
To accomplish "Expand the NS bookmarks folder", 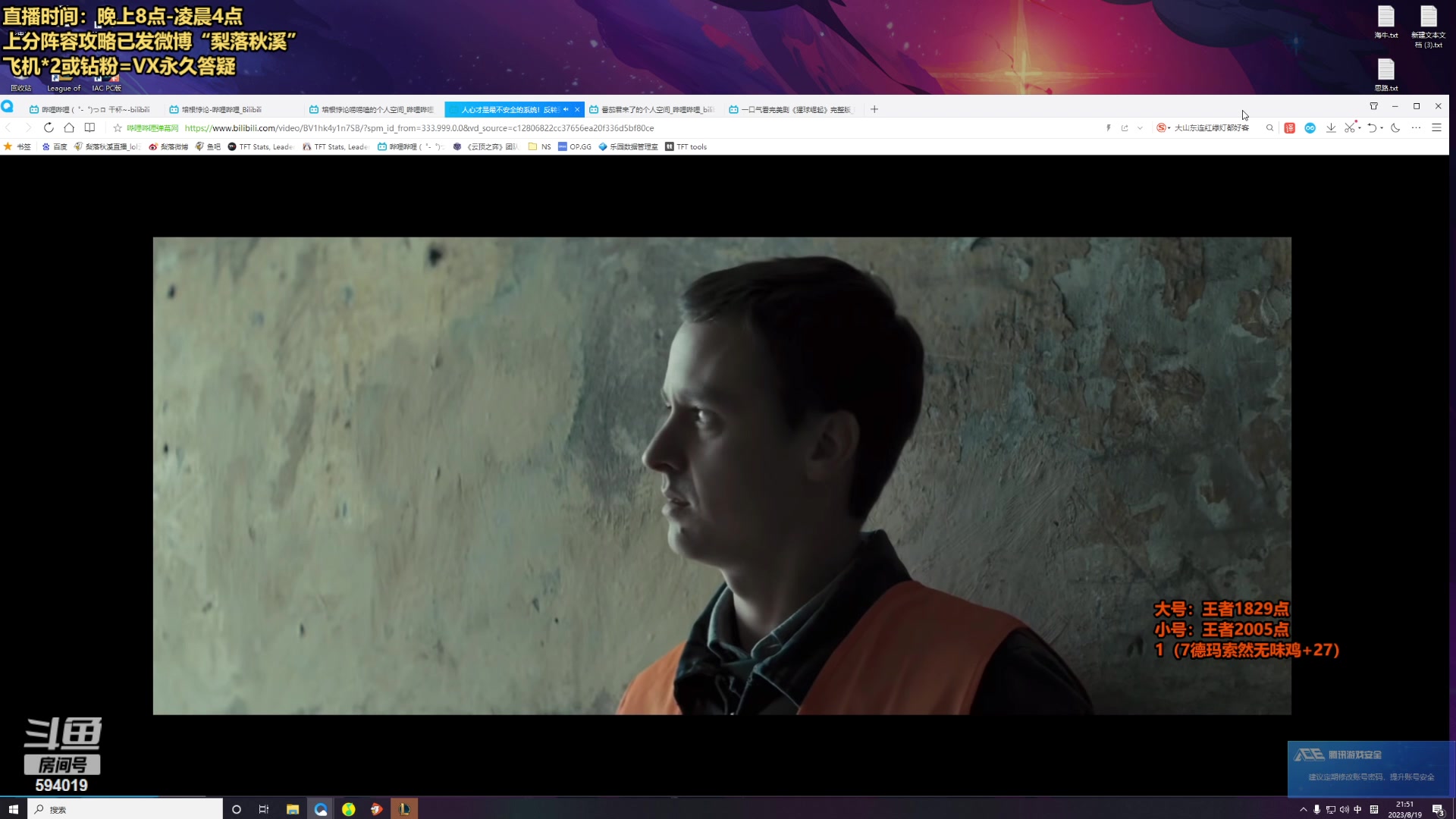I will 539,146.
